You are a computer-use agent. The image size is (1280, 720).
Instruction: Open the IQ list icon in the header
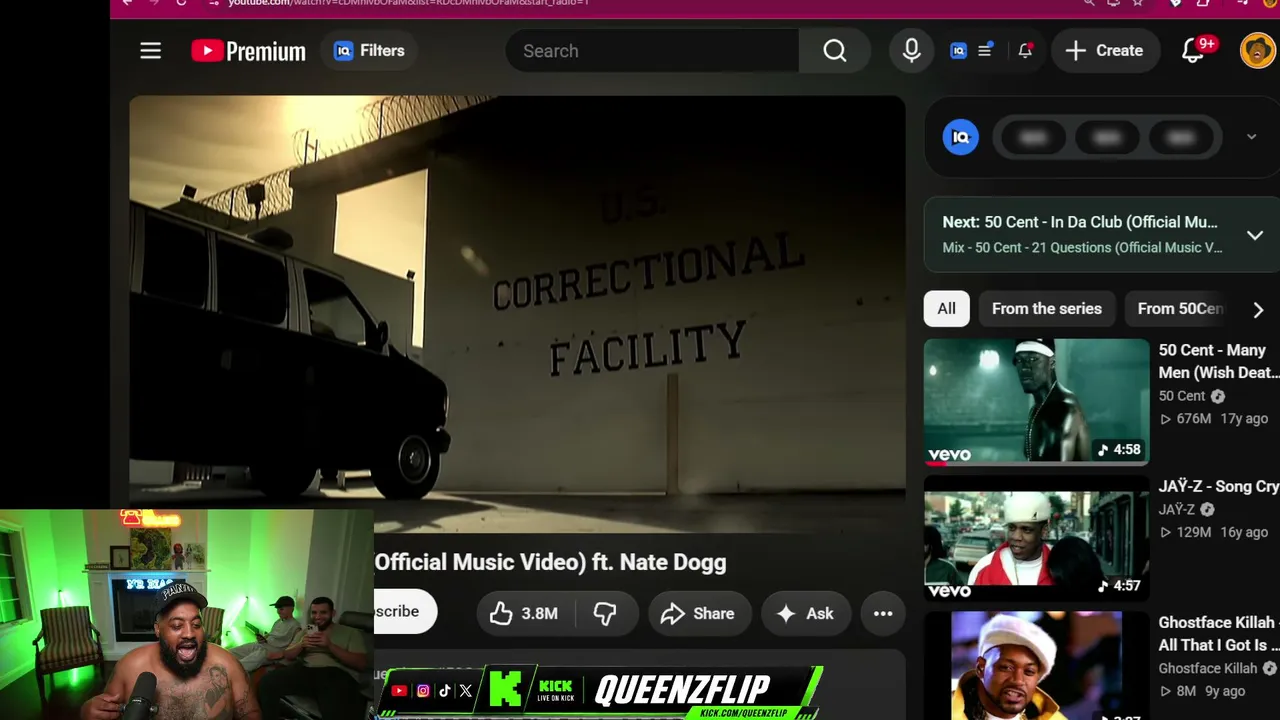985,51
